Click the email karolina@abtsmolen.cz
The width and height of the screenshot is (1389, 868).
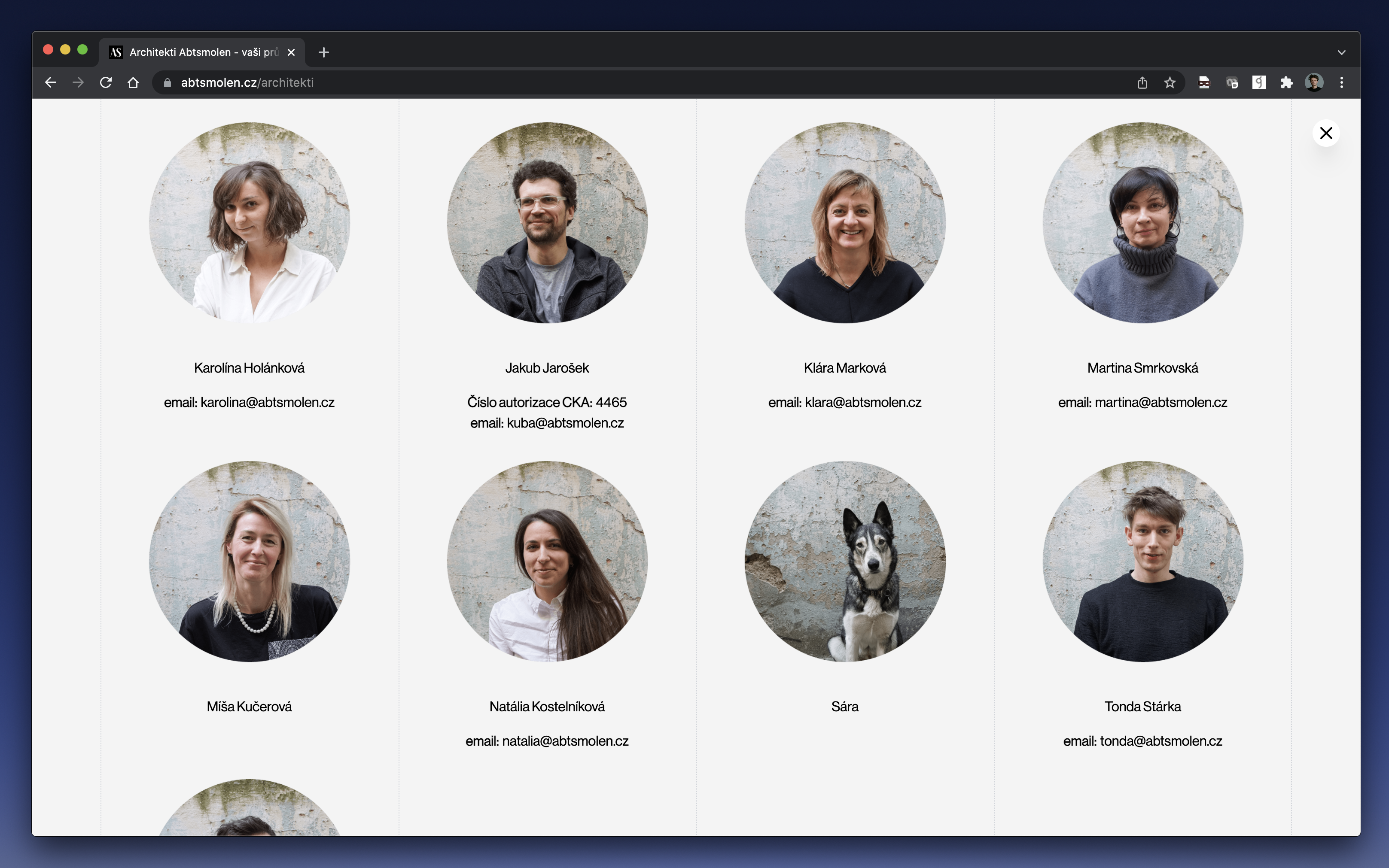[268, 402]
